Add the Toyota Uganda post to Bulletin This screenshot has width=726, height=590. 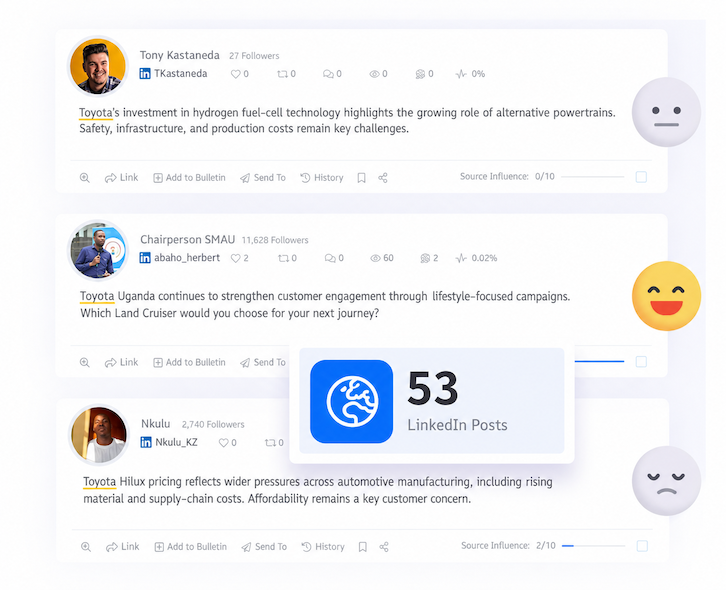(x=189, y=363)
